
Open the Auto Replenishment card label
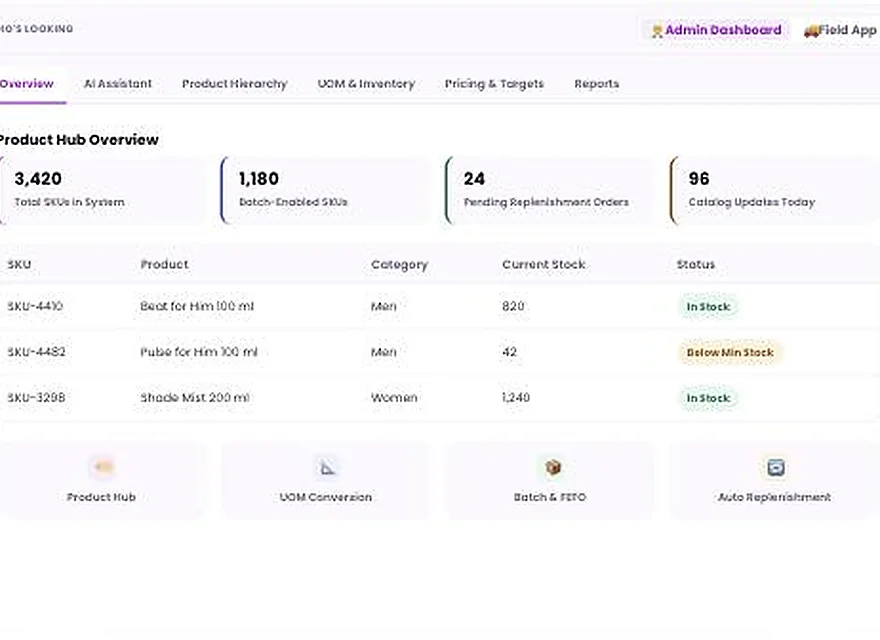[774, 497]
